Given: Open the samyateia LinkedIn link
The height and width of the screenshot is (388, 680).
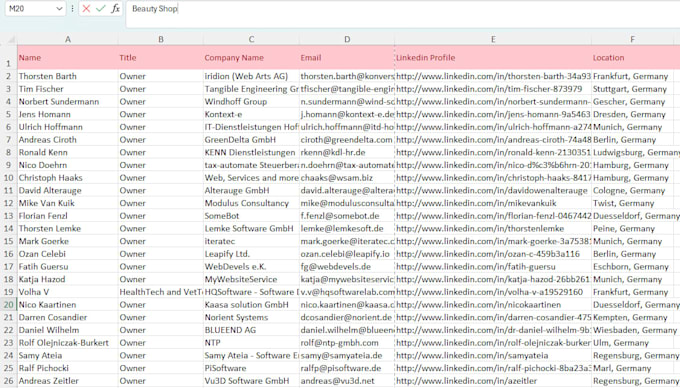Looking at the screenshot, I should tap(472, 355).
